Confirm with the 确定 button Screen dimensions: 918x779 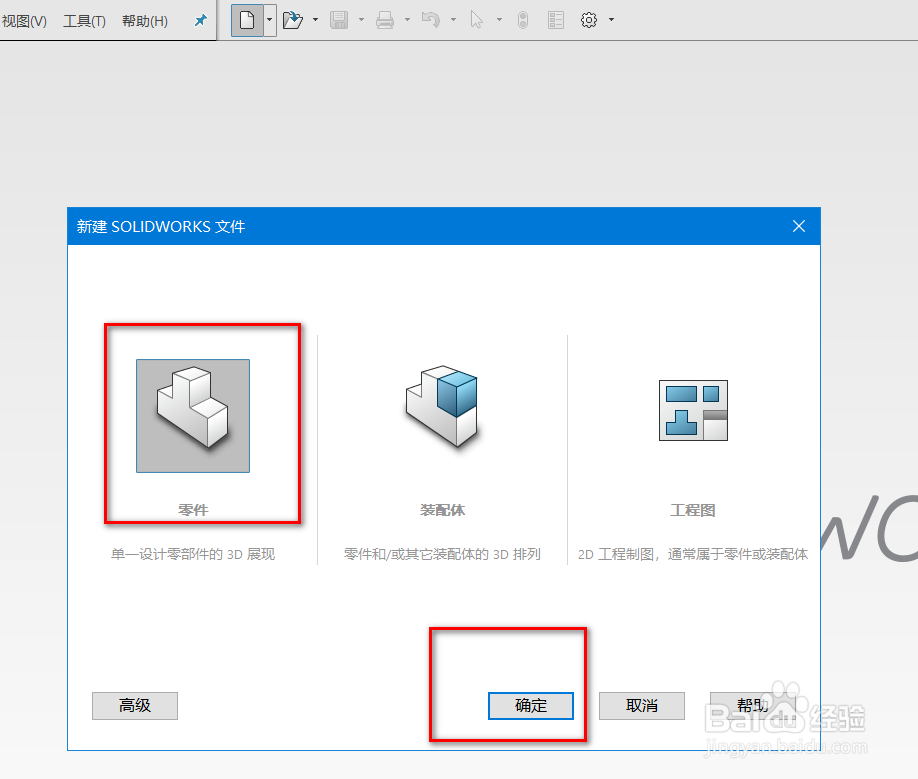pos(530,706)
